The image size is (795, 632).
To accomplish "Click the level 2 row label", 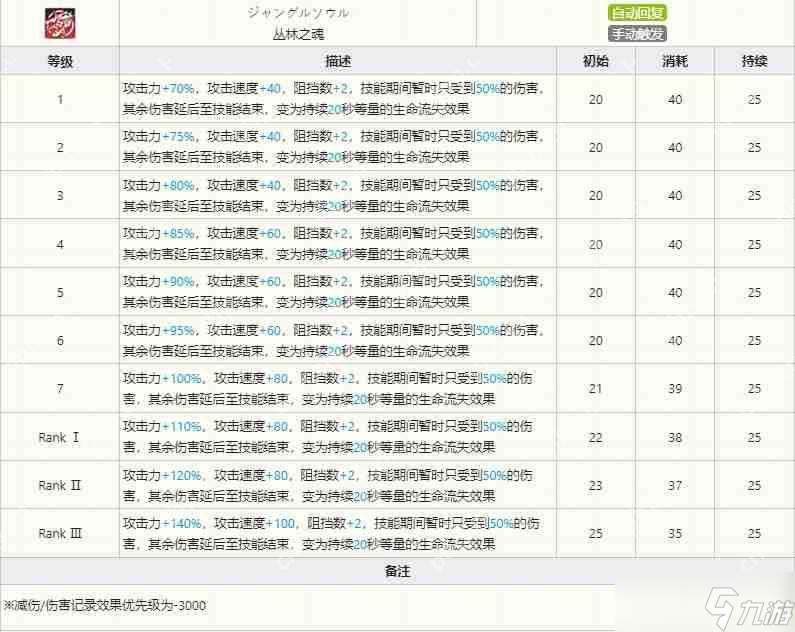I will pyautogui.click(x=60, y=147).
